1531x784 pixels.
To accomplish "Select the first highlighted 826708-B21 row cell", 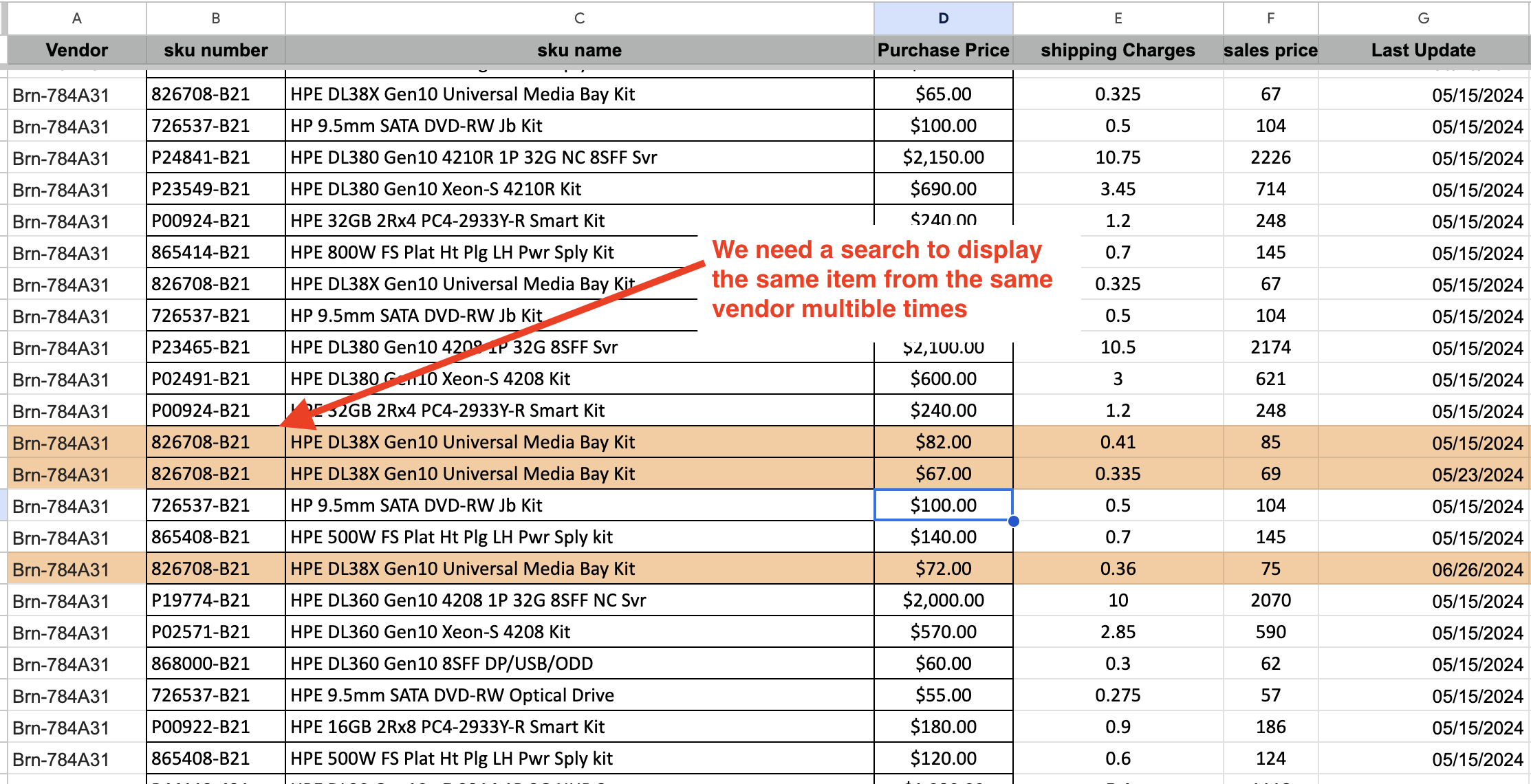I will 215,442.
